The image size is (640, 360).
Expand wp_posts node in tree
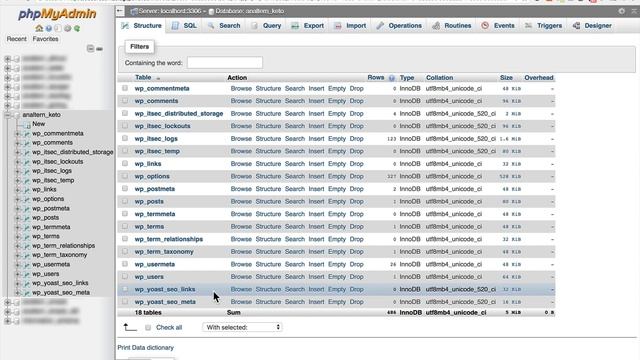18,218
